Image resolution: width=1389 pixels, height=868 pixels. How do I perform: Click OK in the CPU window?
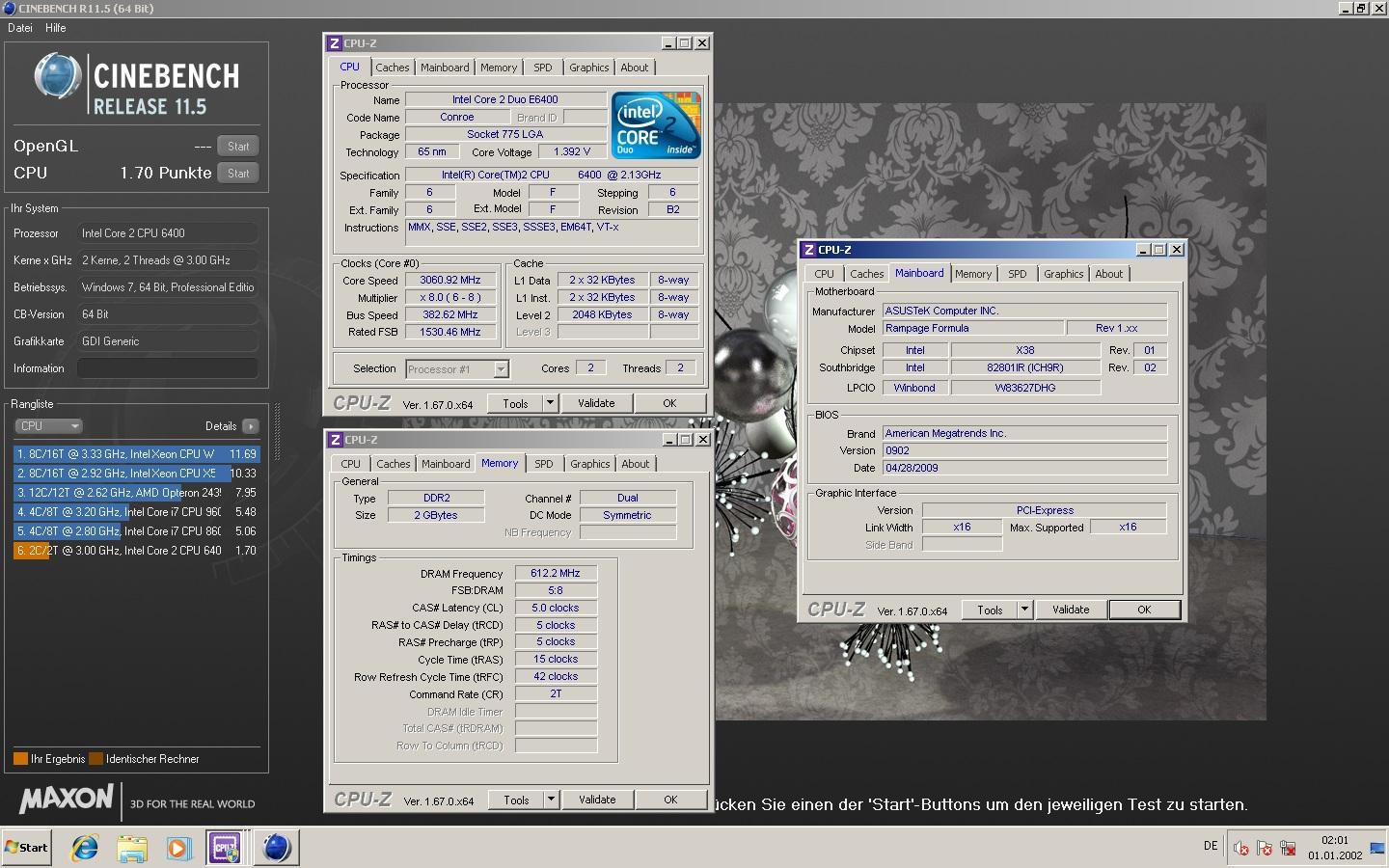[669, 403]
